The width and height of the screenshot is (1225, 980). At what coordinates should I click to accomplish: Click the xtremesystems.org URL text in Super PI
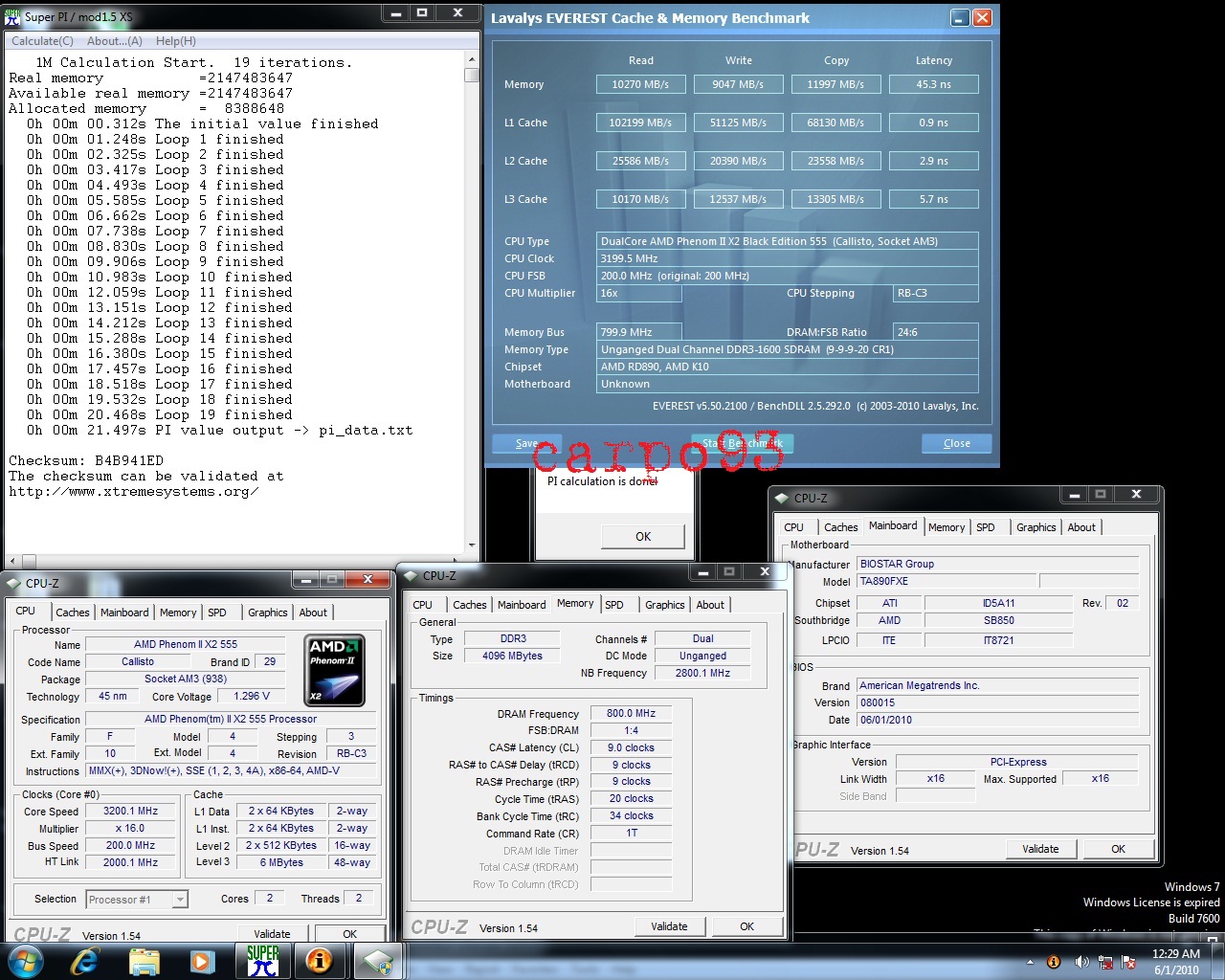point(134,491)
